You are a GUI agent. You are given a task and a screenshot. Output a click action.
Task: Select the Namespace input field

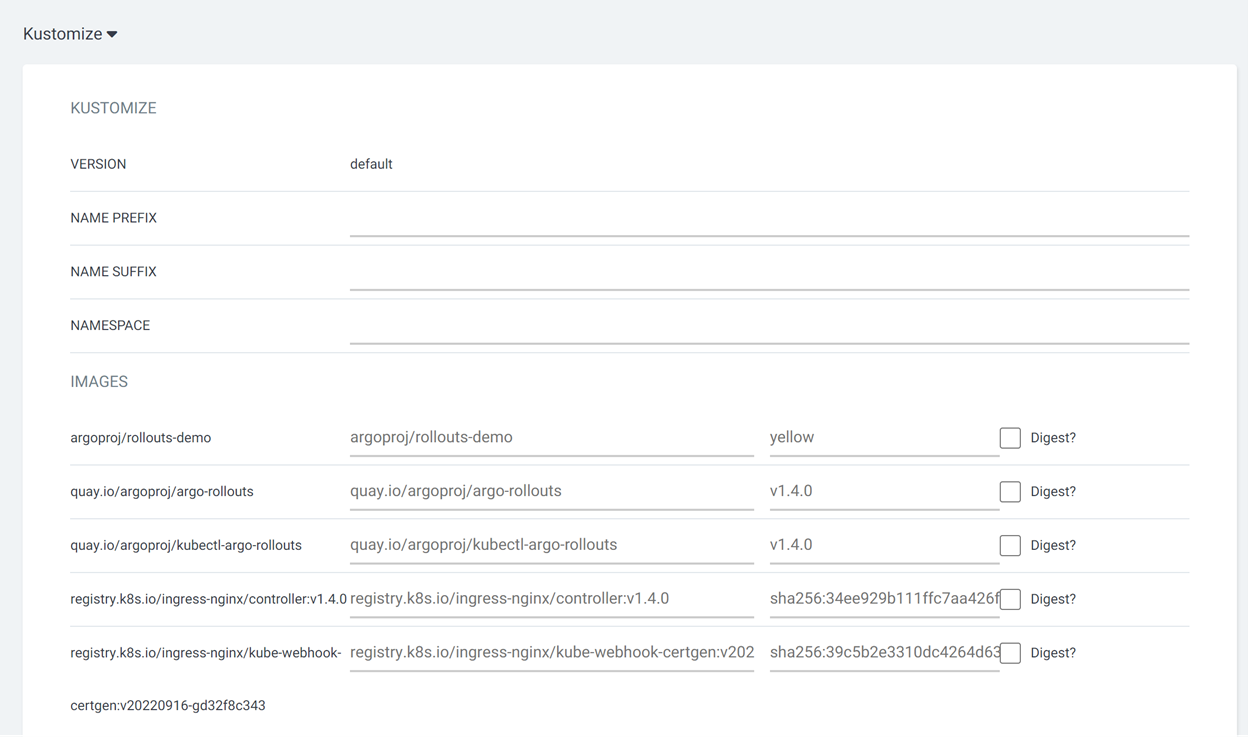point(768,328)
